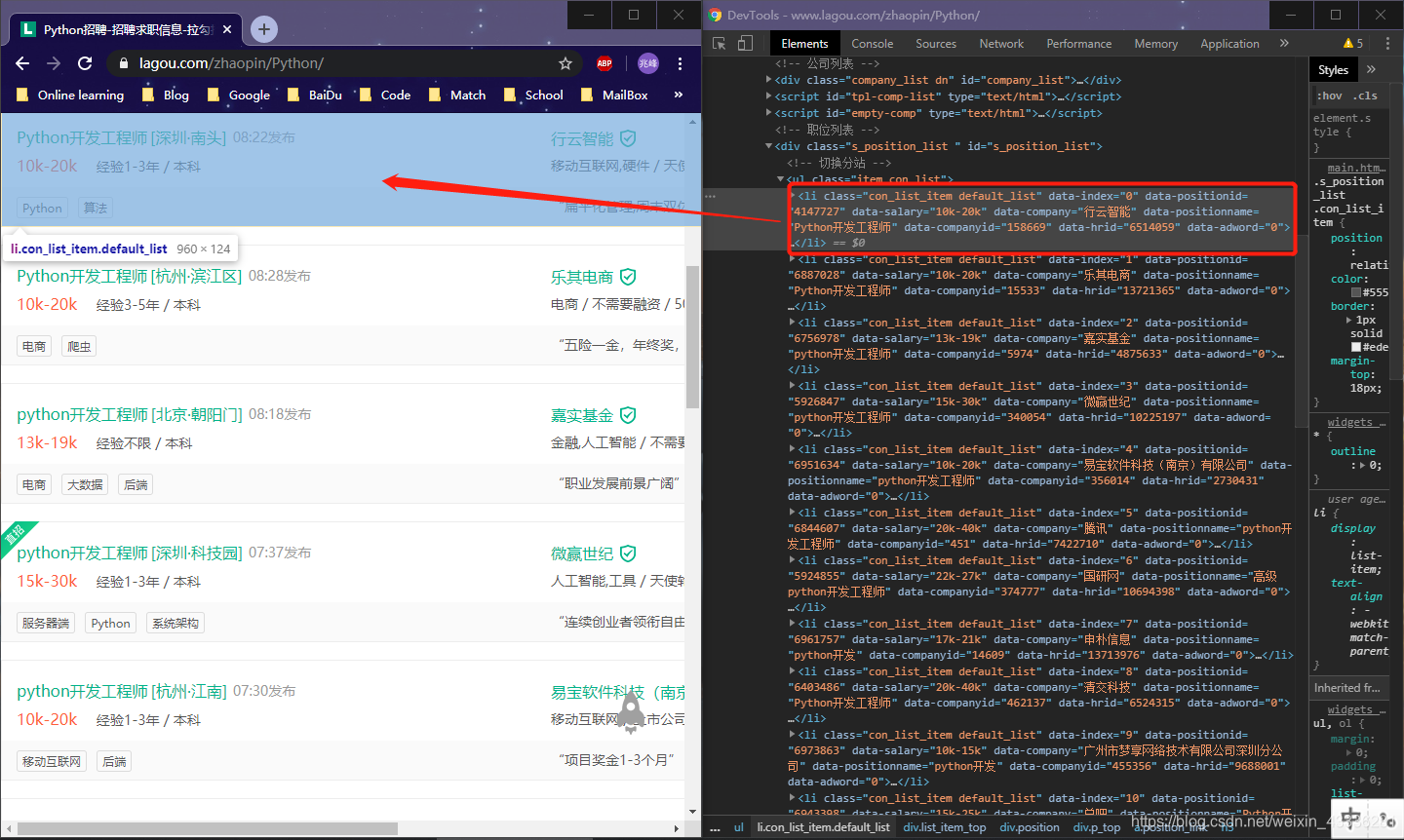Open company link 嘉实基金
Viewport: 1404px width, 840px height.
(582, 415)
